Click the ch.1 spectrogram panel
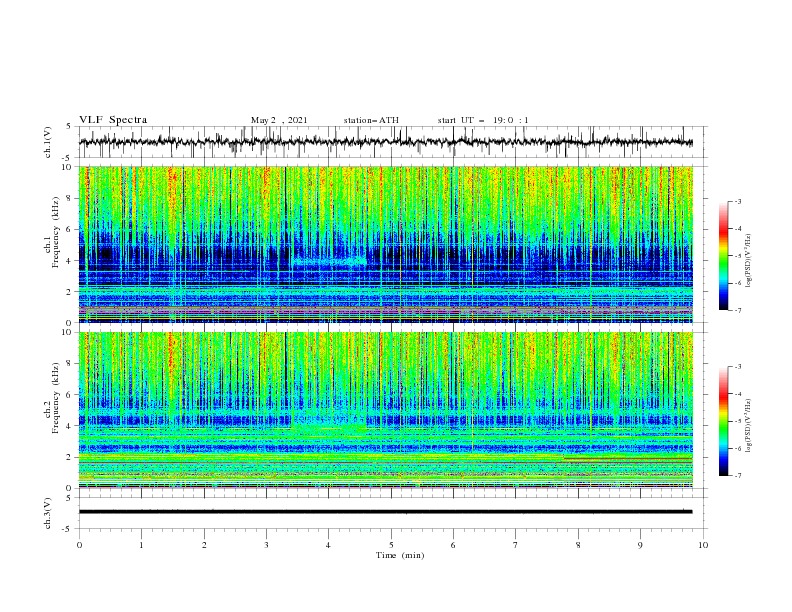The width and height of the screenshot is (792, 612). coord(386,244)
